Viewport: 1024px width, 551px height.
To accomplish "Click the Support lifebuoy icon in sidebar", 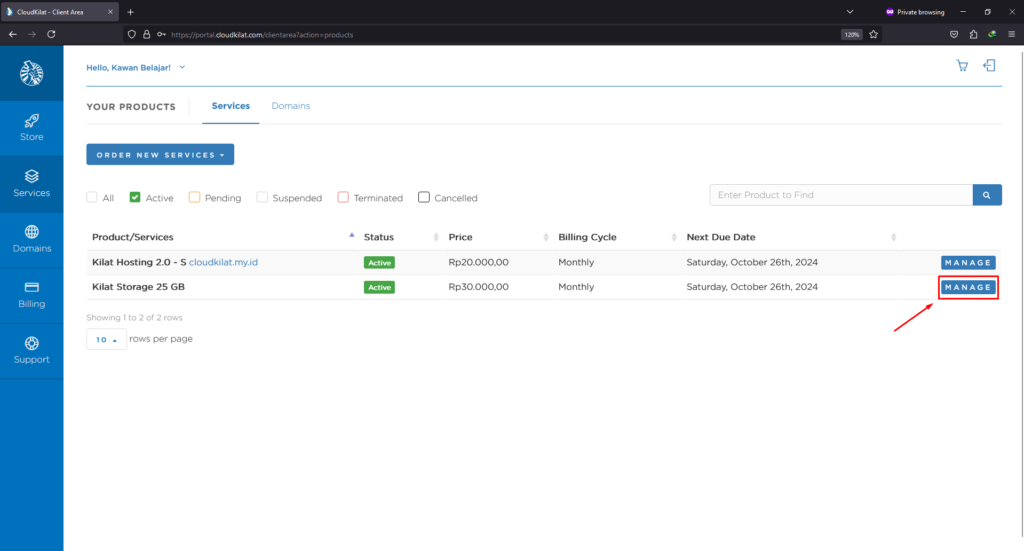I will point(31,343).
